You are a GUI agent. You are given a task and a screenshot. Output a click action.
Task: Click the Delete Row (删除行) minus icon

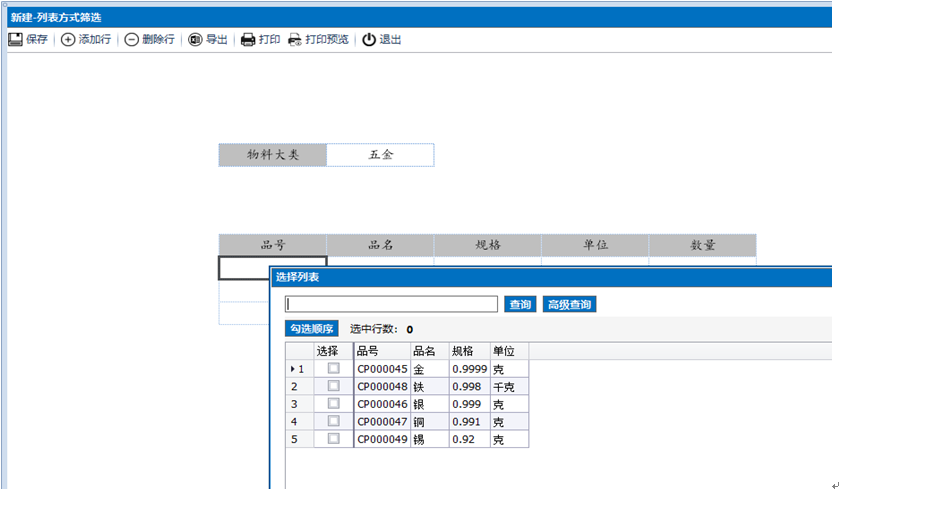point(131,40)
